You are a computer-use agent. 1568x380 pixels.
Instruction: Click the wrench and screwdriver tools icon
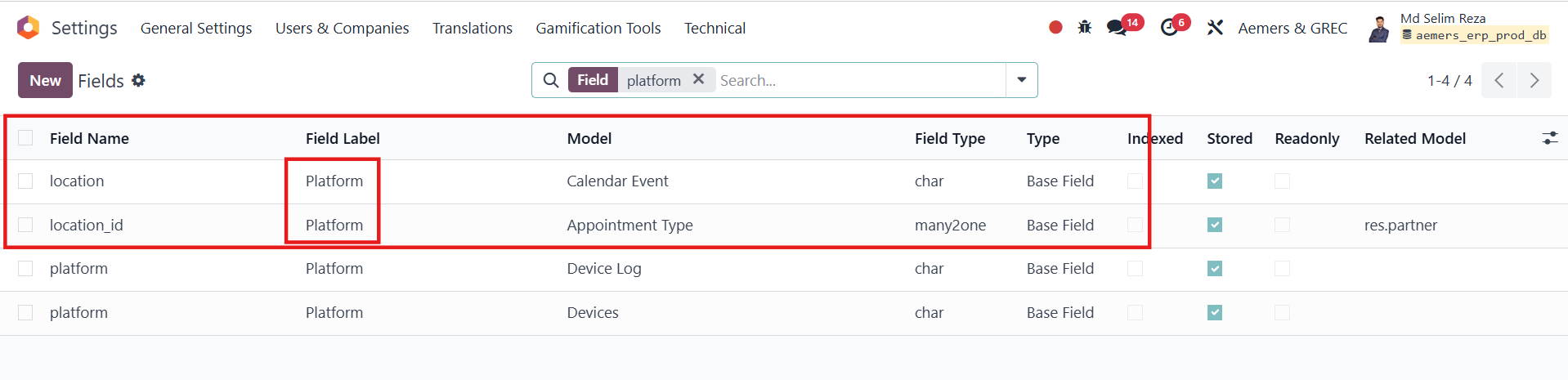[1215, 28]
